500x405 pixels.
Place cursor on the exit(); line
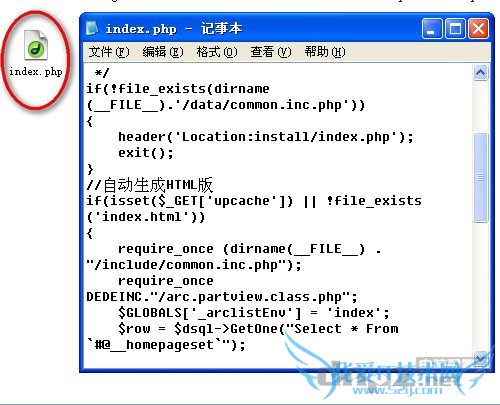click(146, 153)
